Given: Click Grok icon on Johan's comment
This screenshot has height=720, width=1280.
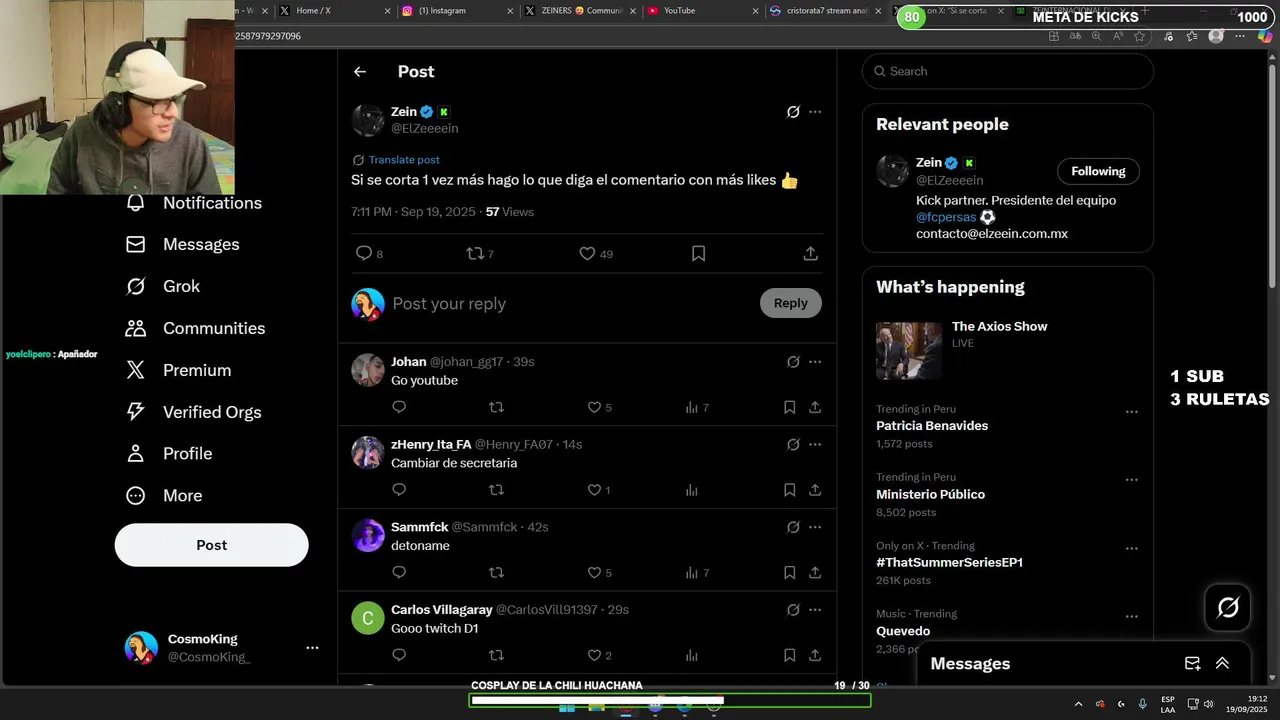Looking at the screenshot, I should 793,362.
